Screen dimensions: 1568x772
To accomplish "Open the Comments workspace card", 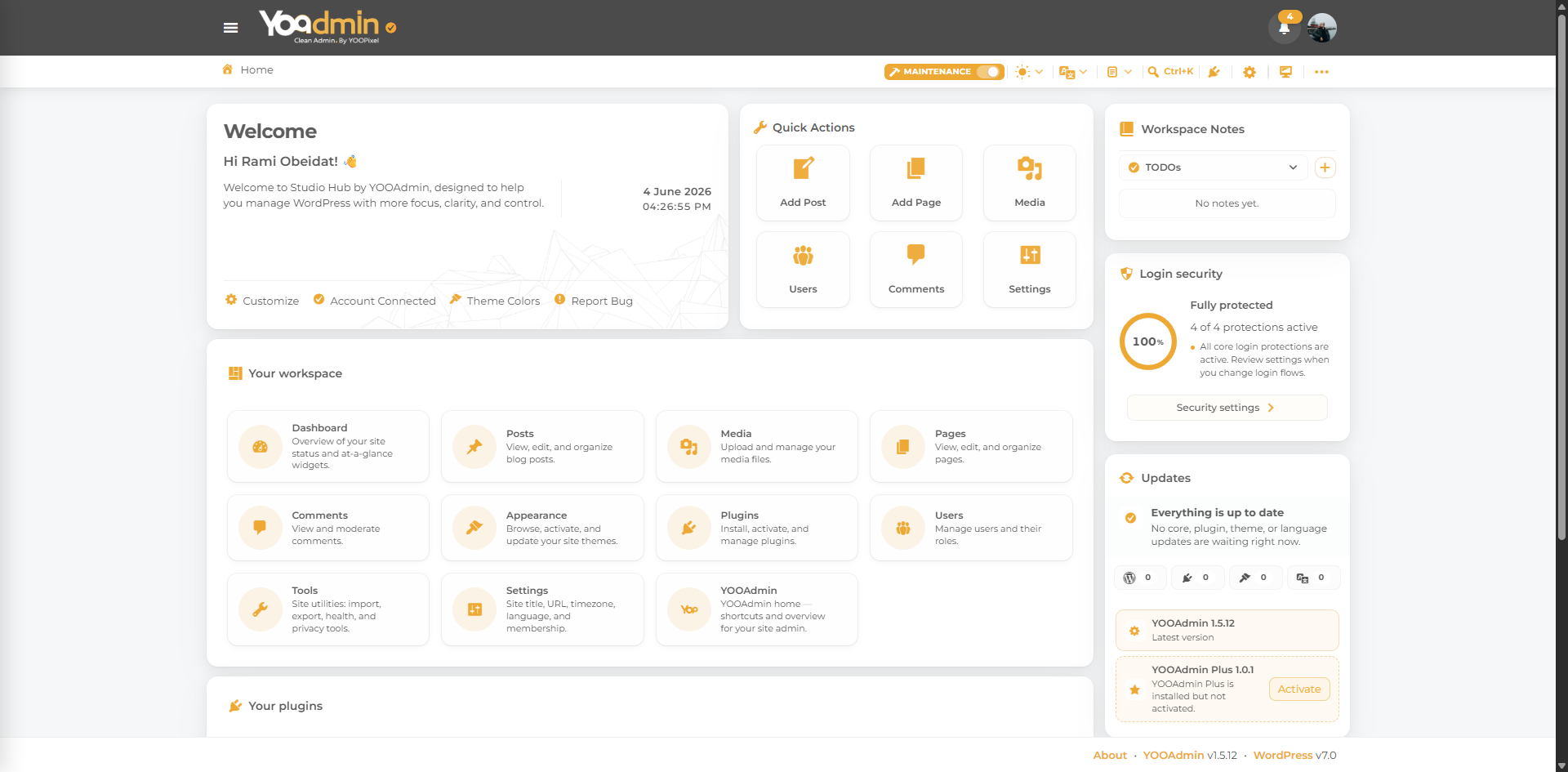I will tap(328, 528).
